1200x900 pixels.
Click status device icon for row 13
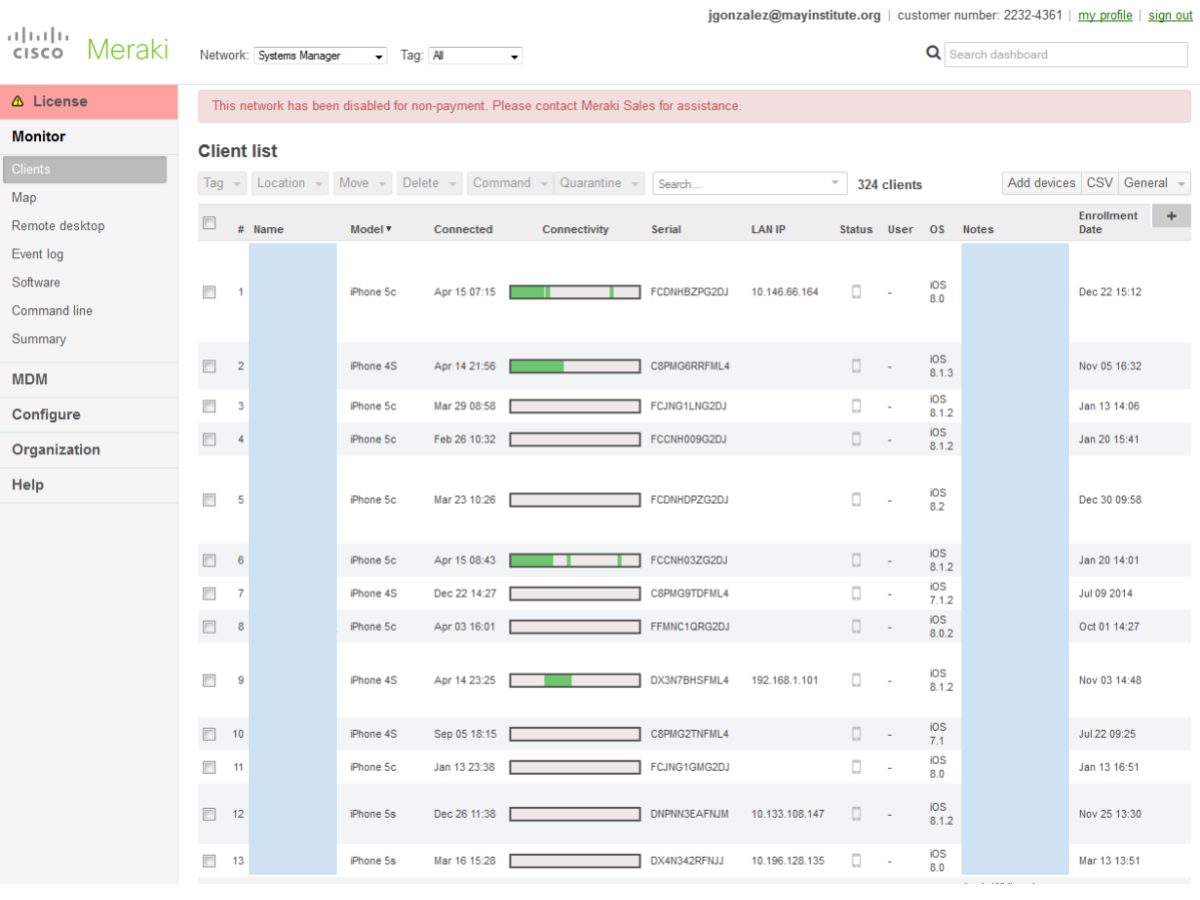click(x=856, y=860)
